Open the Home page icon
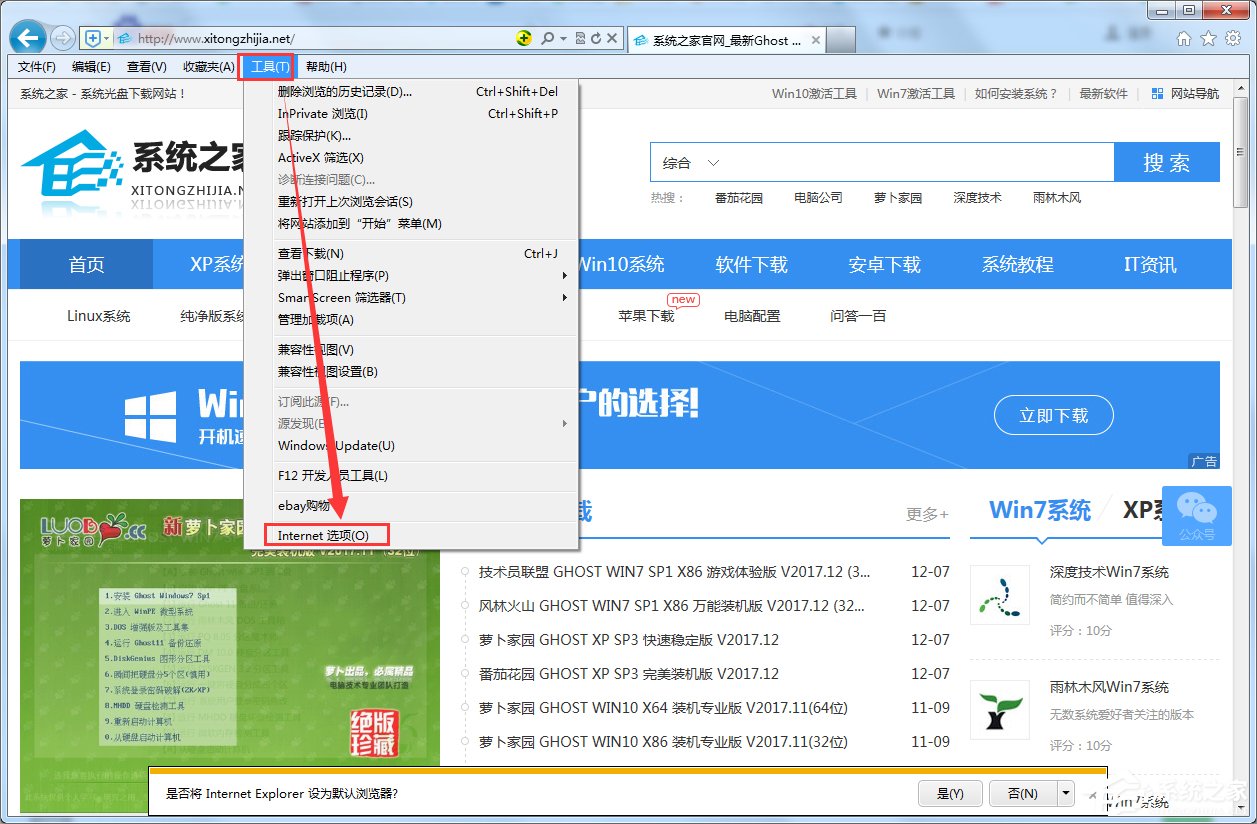The width and height of the screenshot is (1257, 824). pos(1184,38)
